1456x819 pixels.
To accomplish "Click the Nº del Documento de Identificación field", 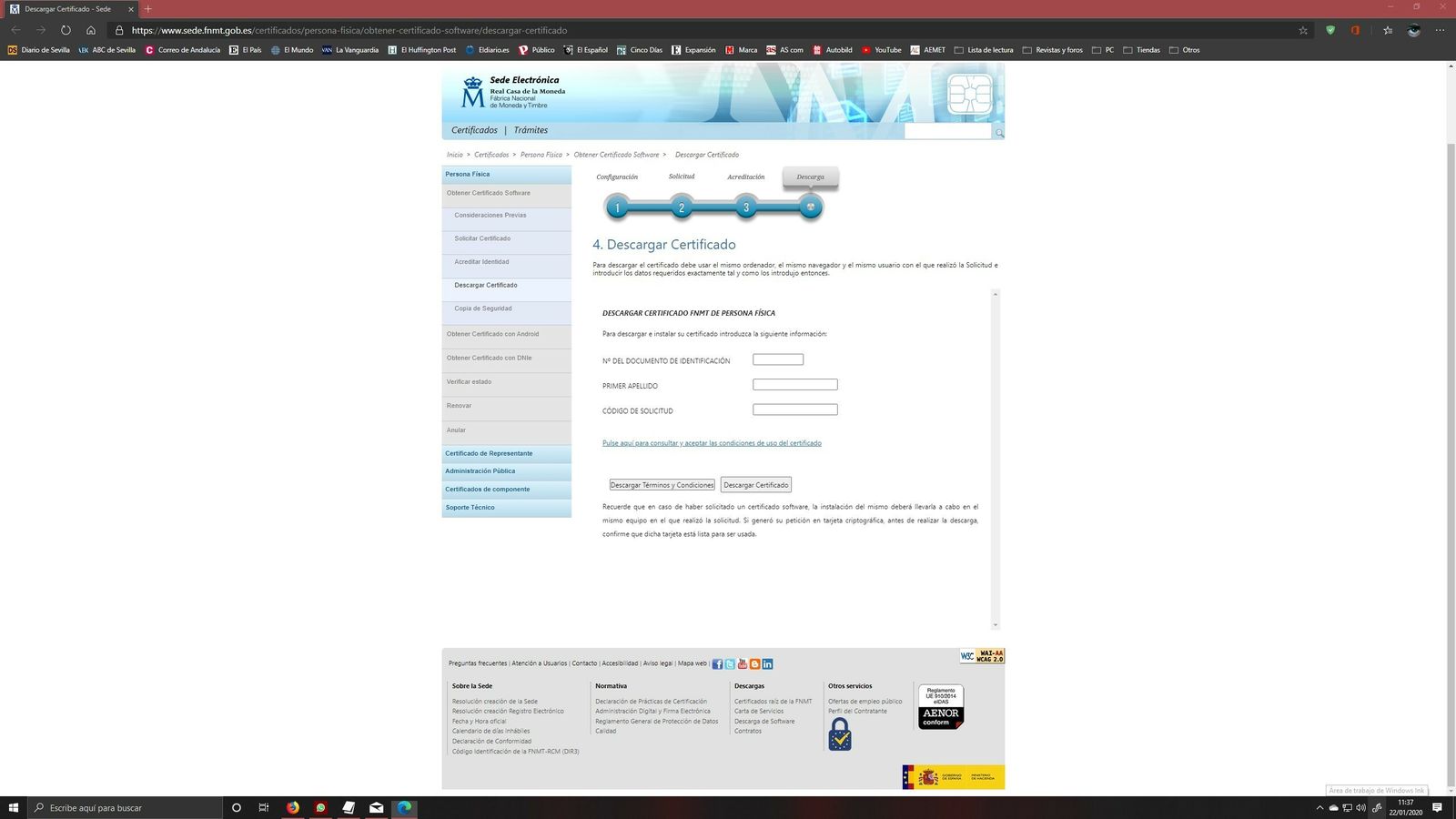I will [x=777, y=359].
